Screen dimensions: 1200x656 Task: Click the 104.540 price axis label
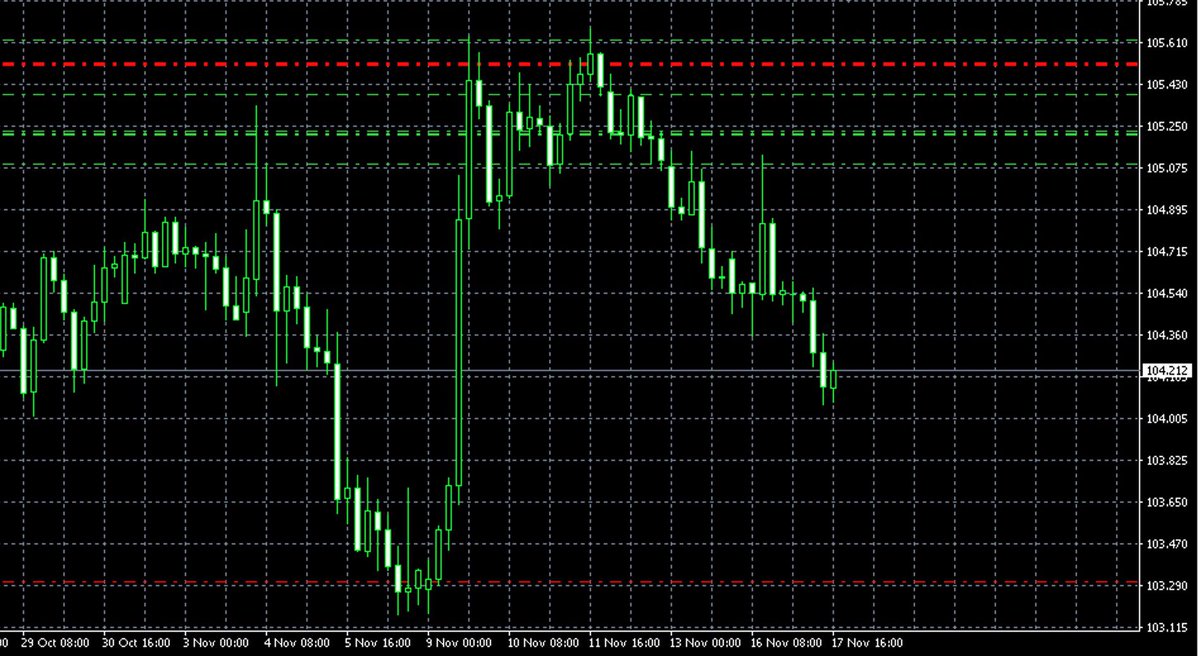1167,293
